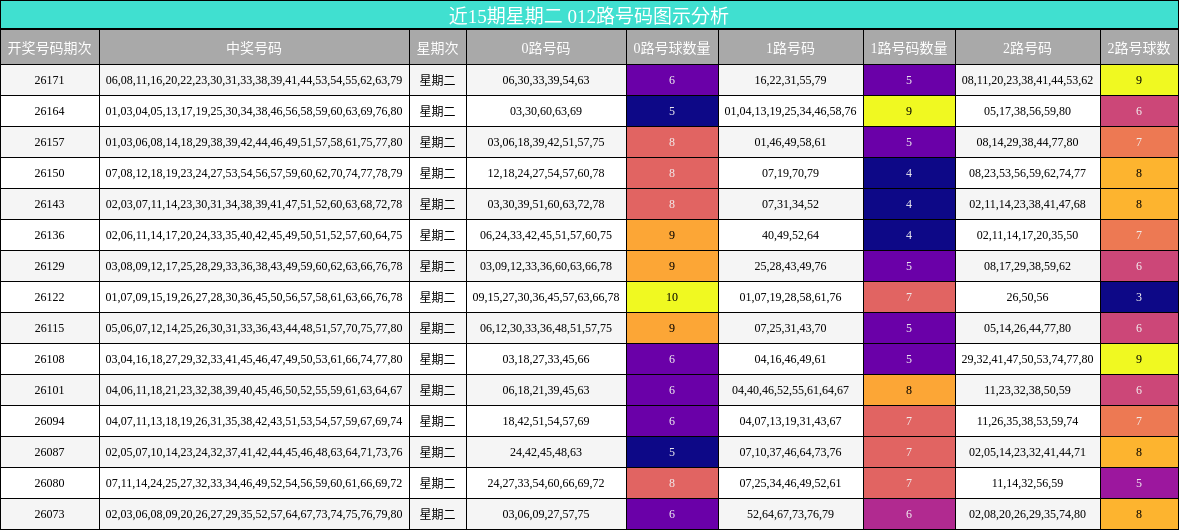Click issue number 26129
Image resolution: width=1179 pixels, height=530 pixels.
[50, 266]
